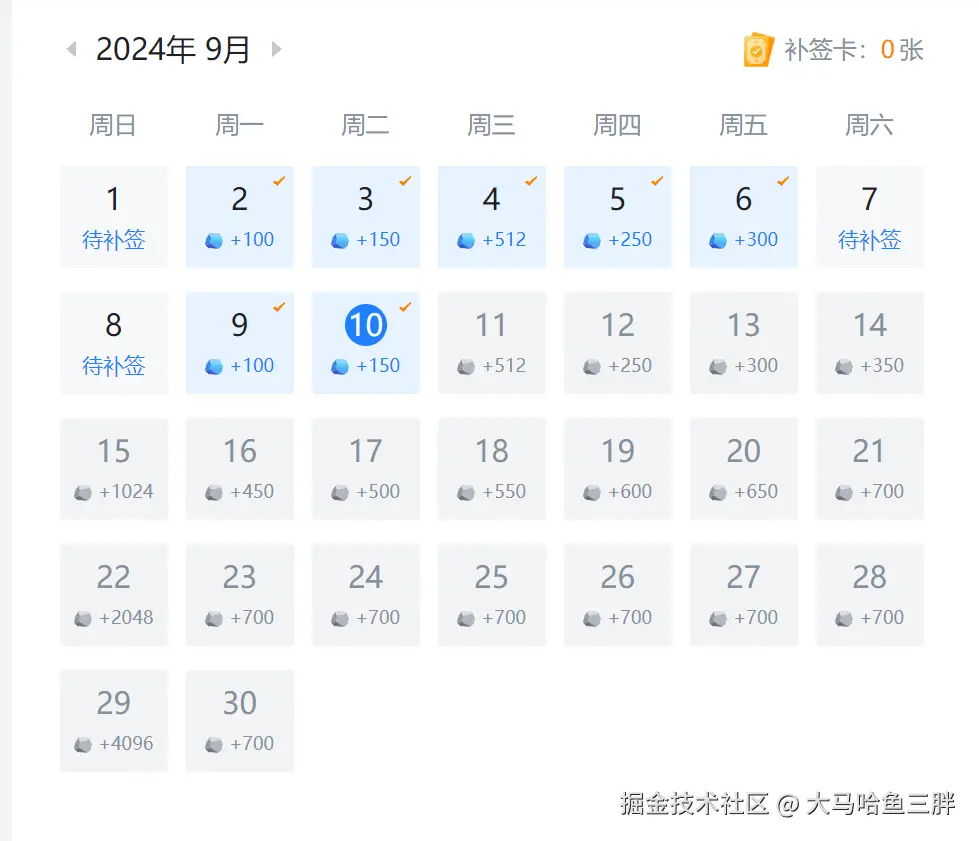Select the highlighted September 10 date circle
Screen dimensions: 979x841
coord(366,324)
